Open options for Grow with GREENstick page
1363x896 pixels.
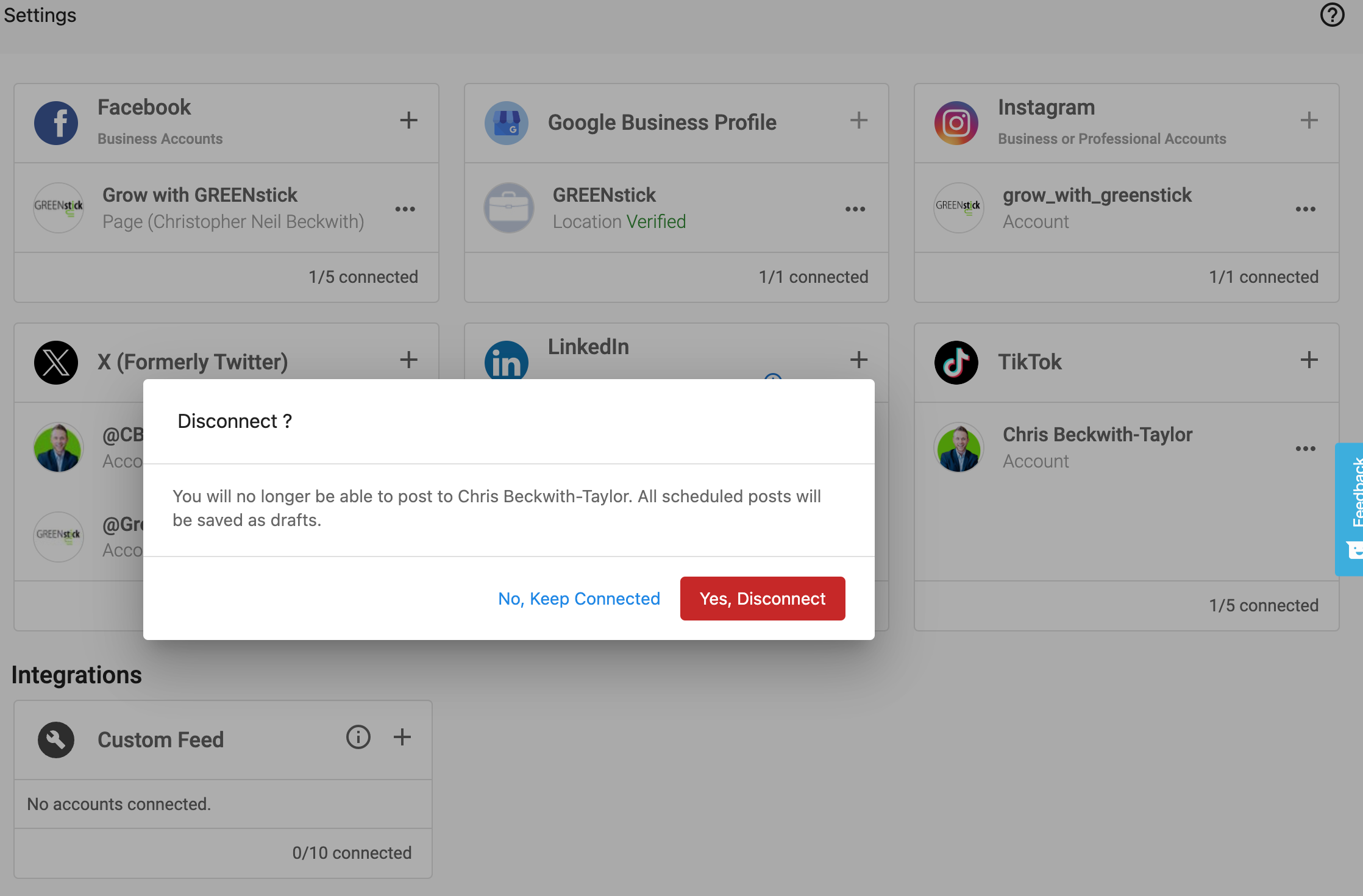pos(405,209)
